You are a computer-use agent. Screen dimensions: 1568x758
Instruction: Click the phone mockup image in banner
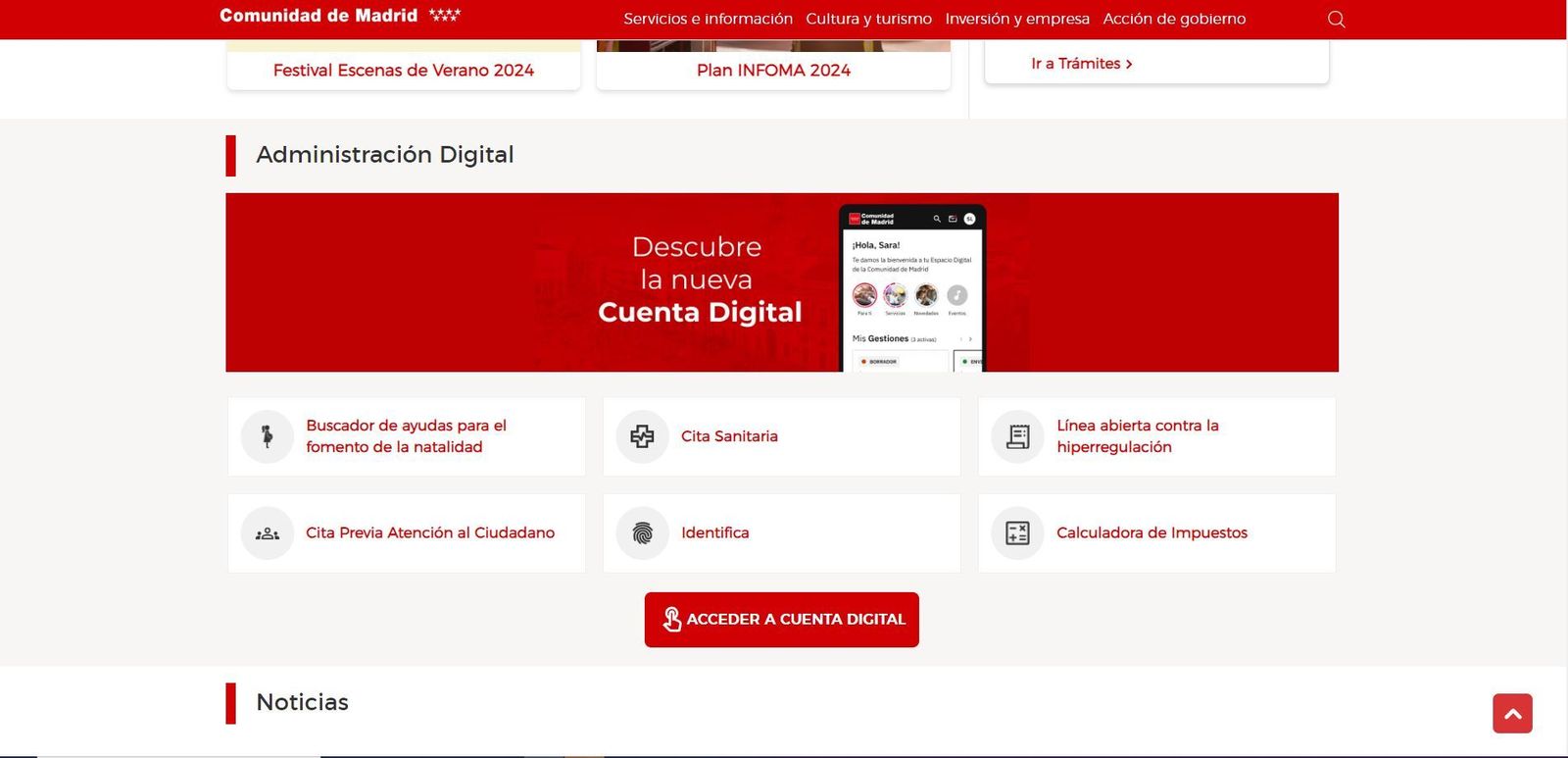[x=912, y=288]
